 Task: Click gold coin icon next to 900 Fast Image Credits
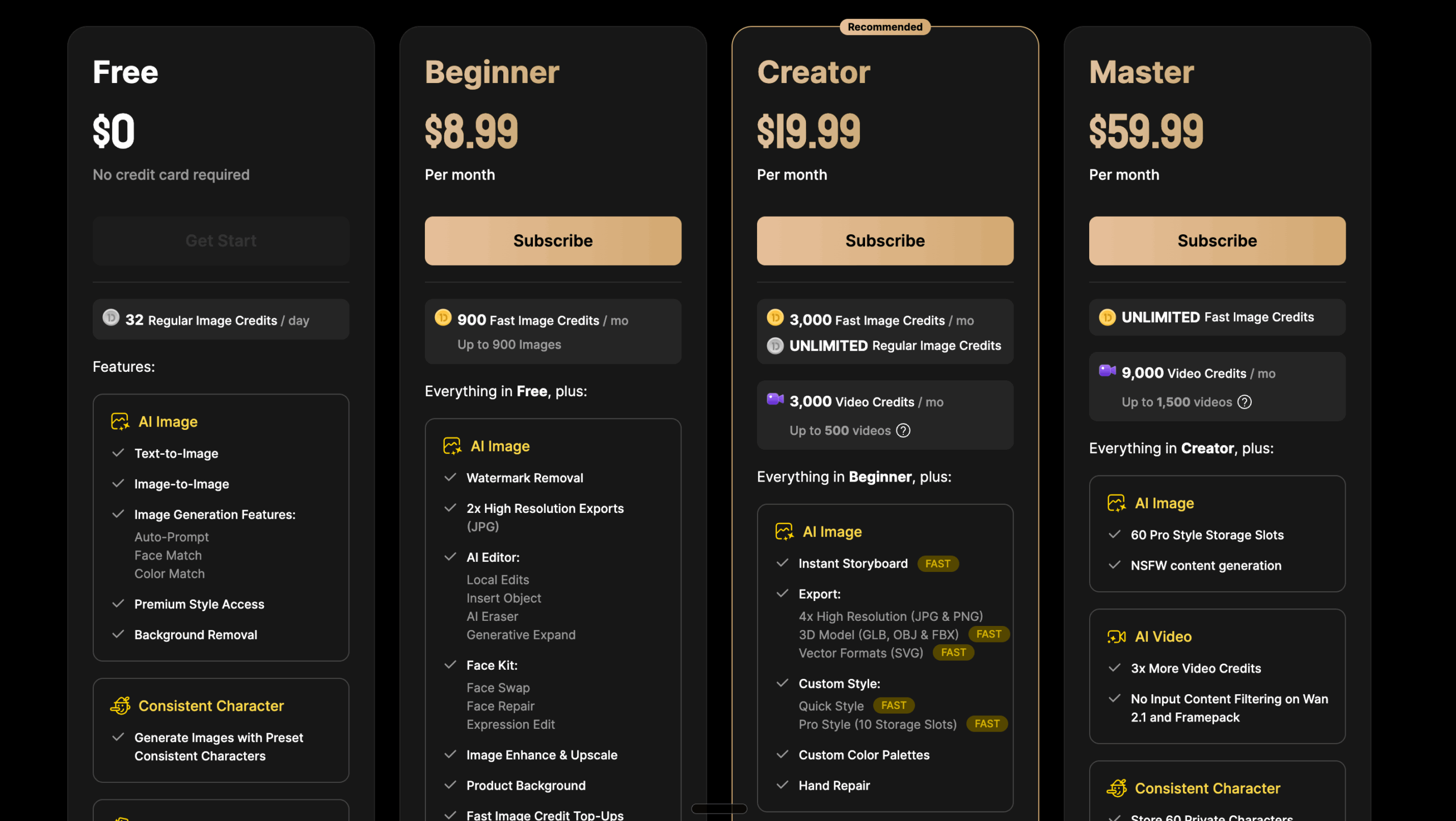pos(442,317)
